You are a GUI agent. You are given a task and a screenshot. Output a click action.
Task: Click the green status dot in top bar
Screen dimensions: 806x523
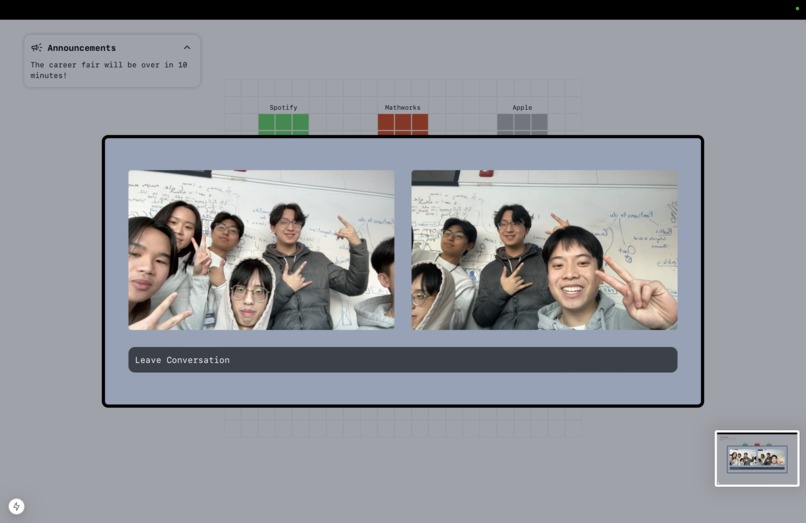point(797,9)
